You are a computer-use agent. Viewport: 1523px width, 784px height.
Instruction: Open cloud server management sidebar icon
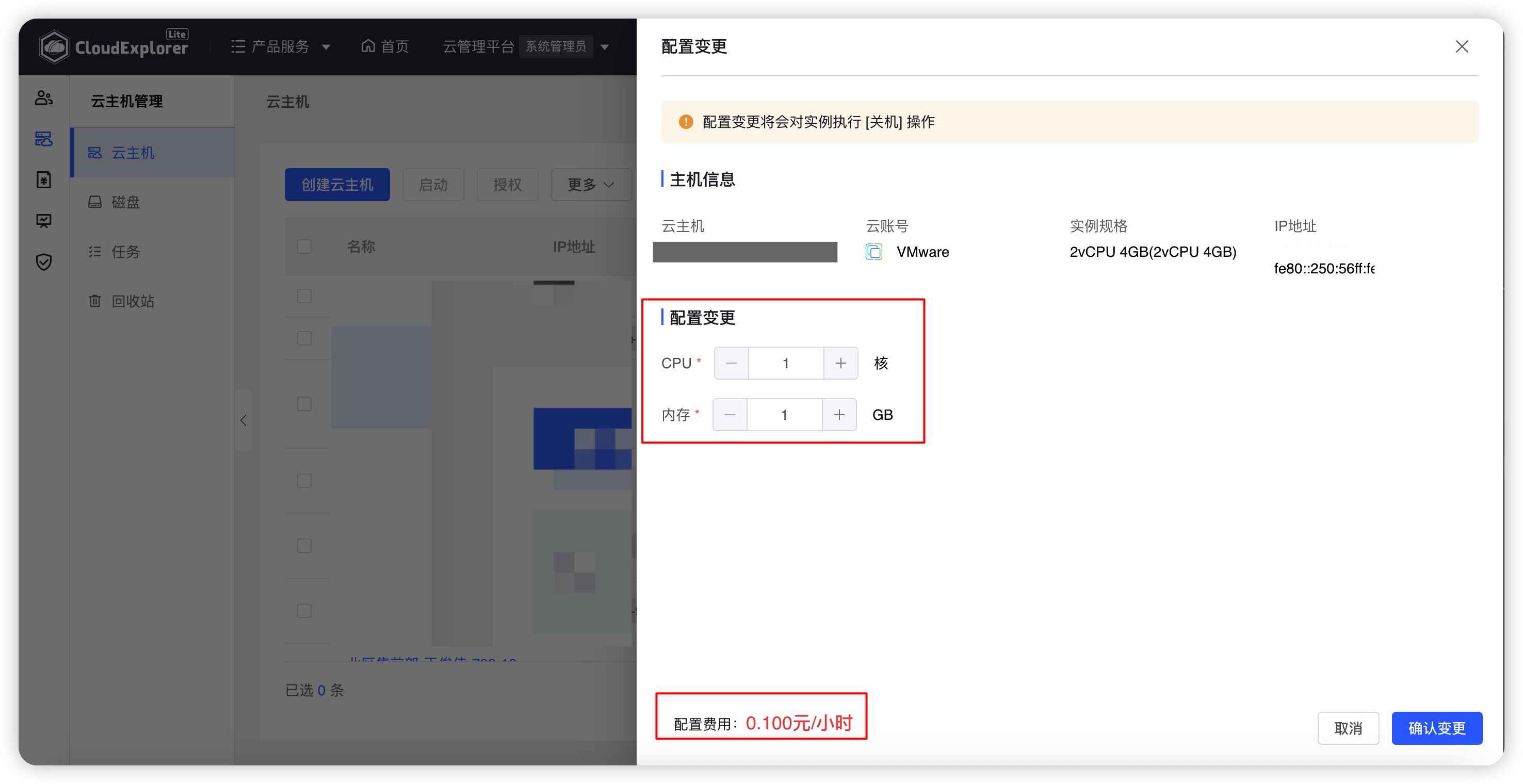pos(44,139)
